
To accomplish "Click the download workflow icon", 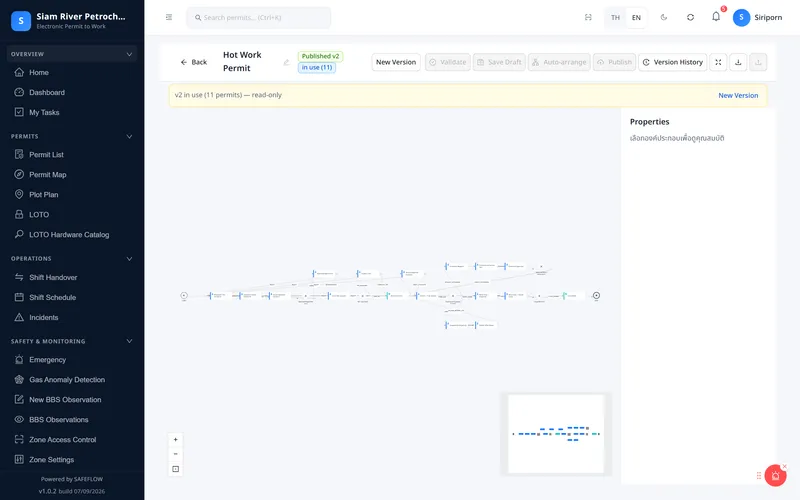I will click(x=738, y=62).
